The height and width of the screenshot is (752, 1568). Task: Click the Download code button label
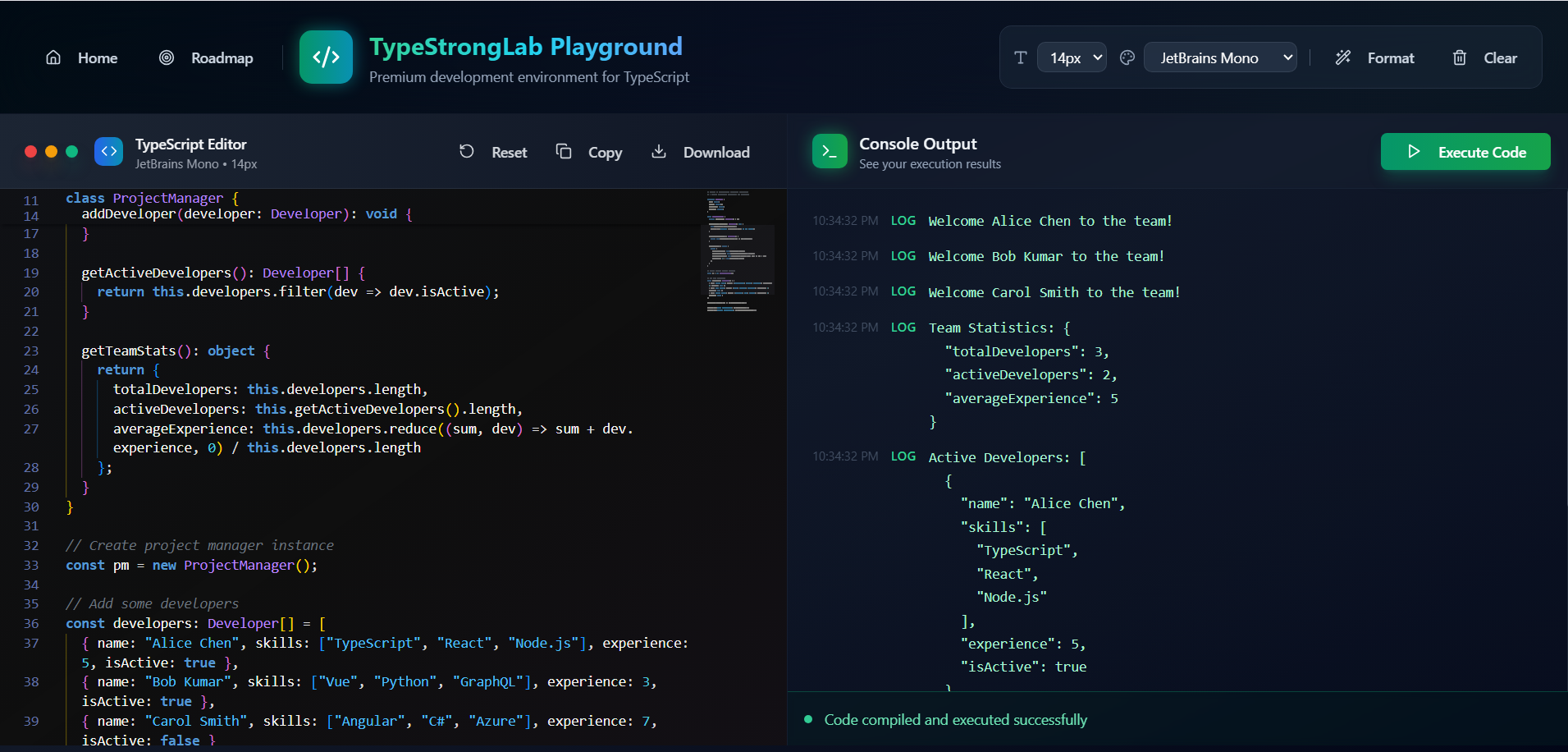716,153
